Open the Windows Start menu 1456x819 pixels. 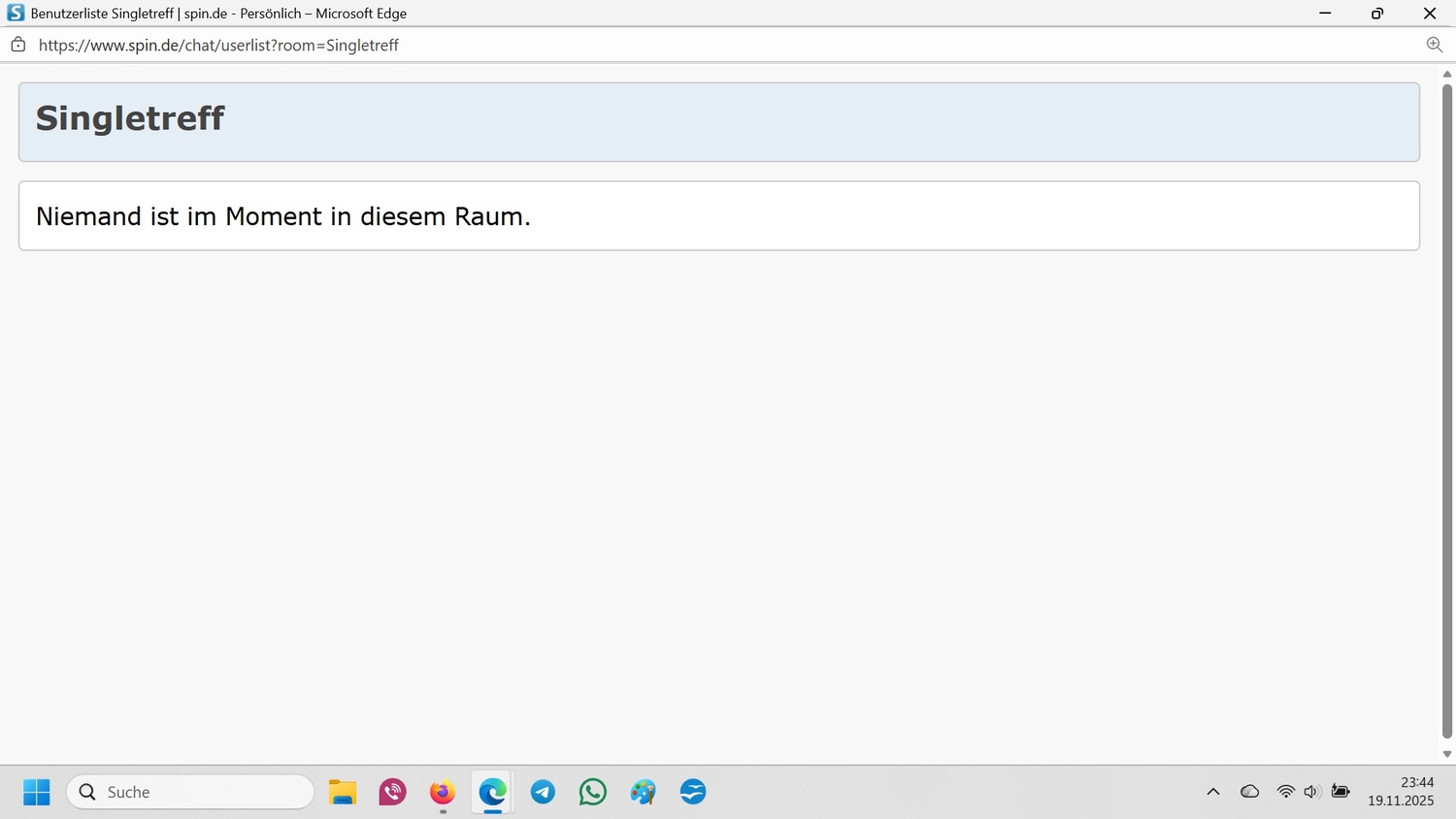[37, 792]
